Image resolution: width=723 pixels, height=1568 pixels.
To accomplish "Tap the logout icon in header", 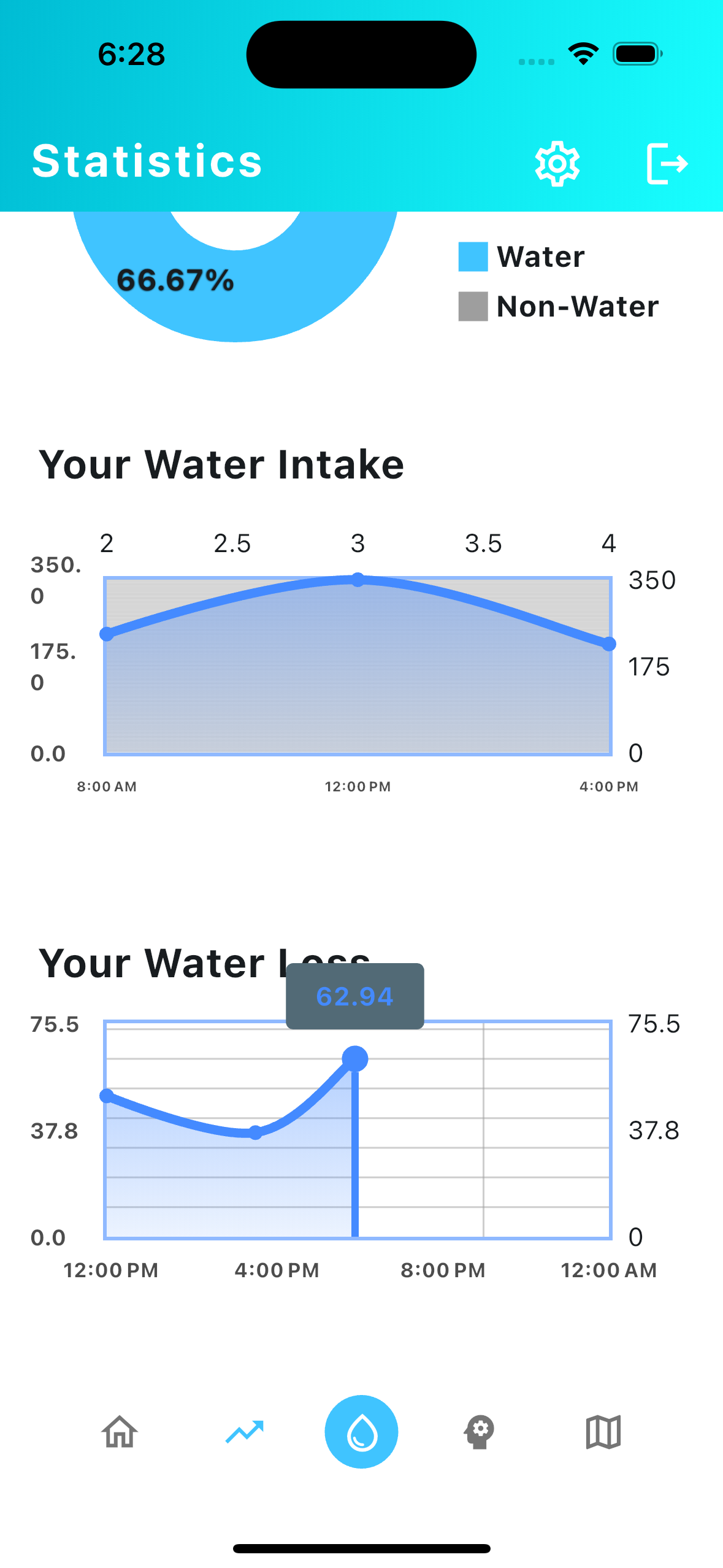I will 667,163.
